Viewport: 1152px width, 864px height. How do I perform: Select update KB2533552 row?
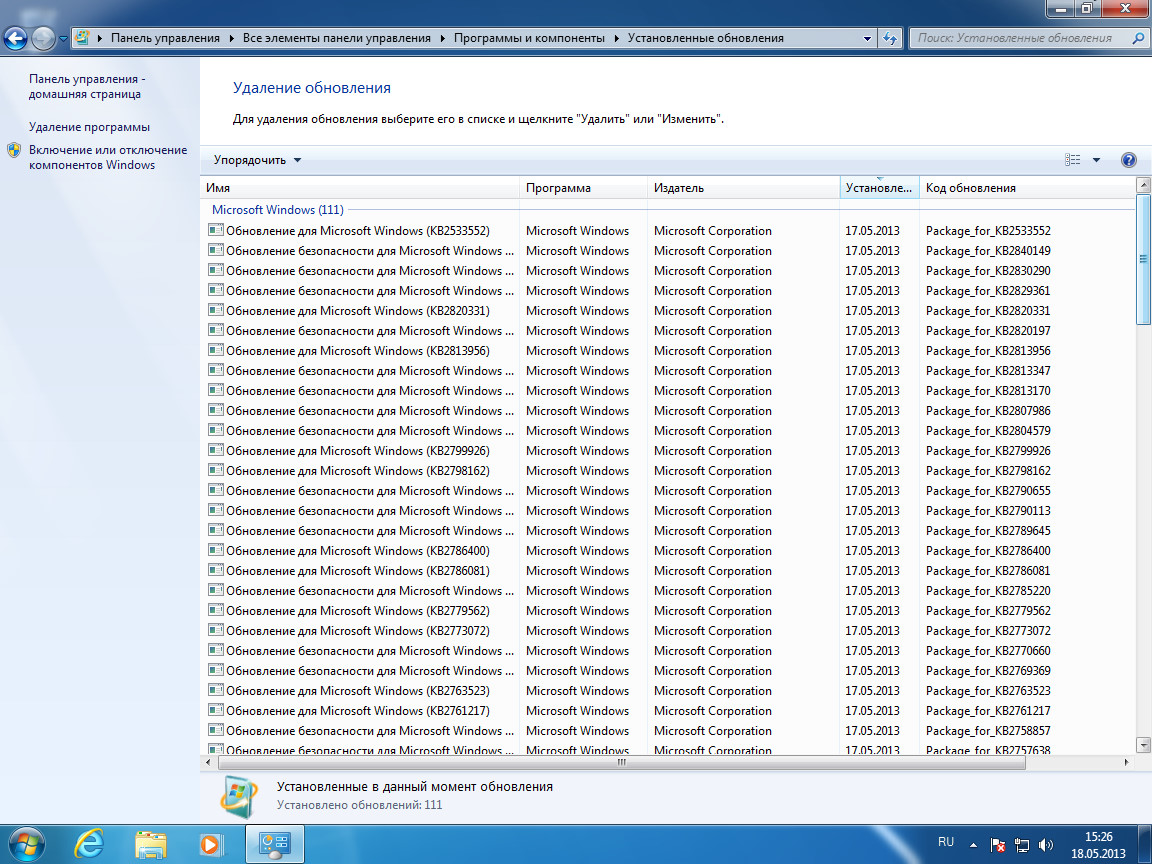[667, 231]
